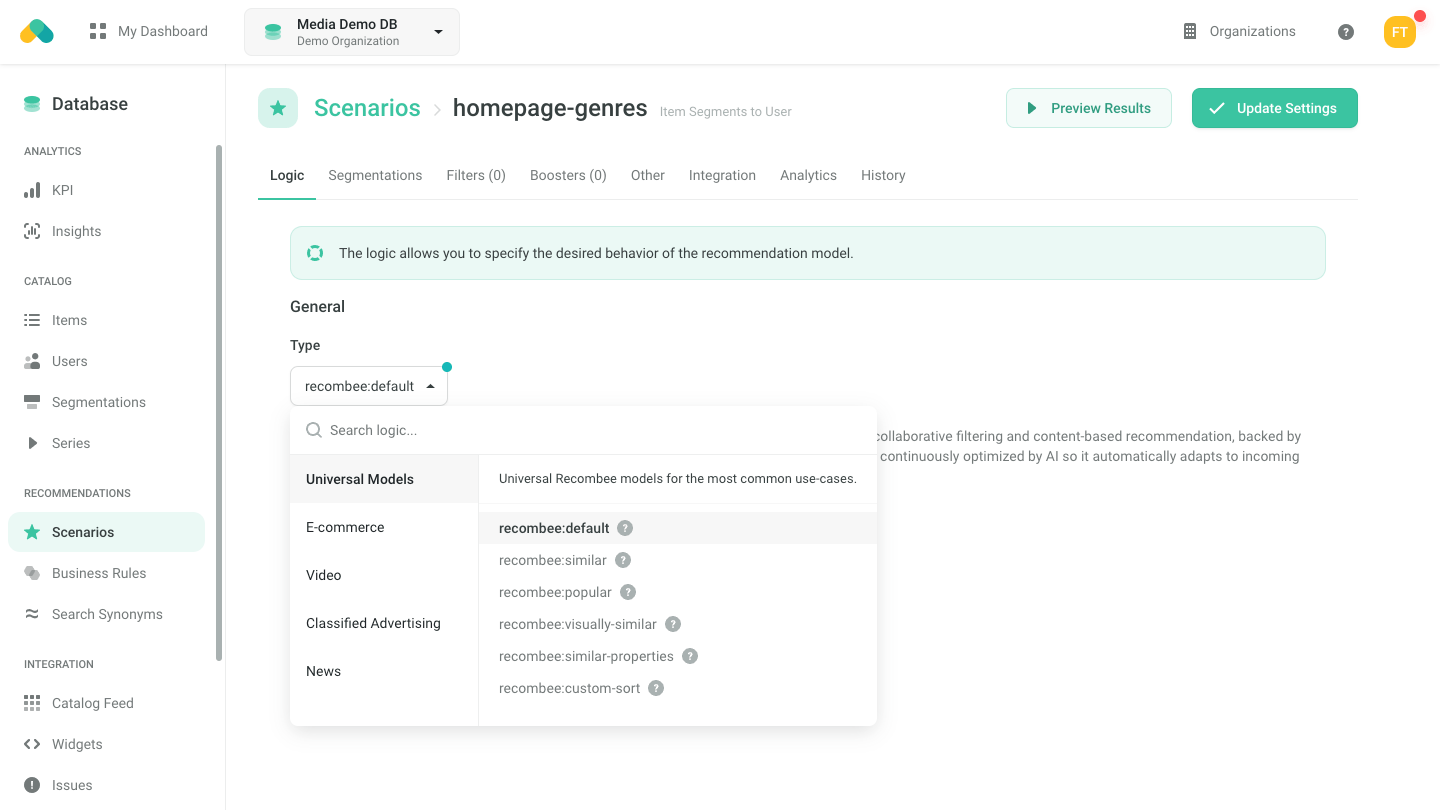The width and height of the screenshot is (1440, 810).
Task: Choose recombee:default logic option
Action: (678, 528)
